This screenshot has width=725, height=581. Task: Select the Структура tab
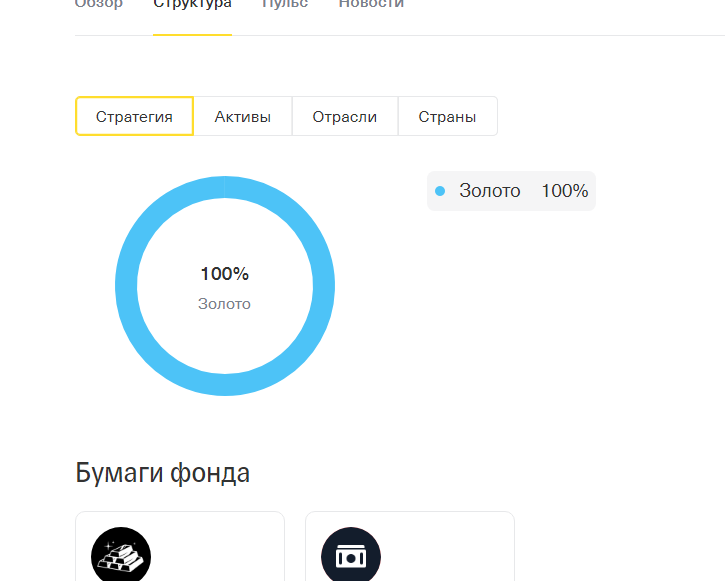tap(192, 4)
